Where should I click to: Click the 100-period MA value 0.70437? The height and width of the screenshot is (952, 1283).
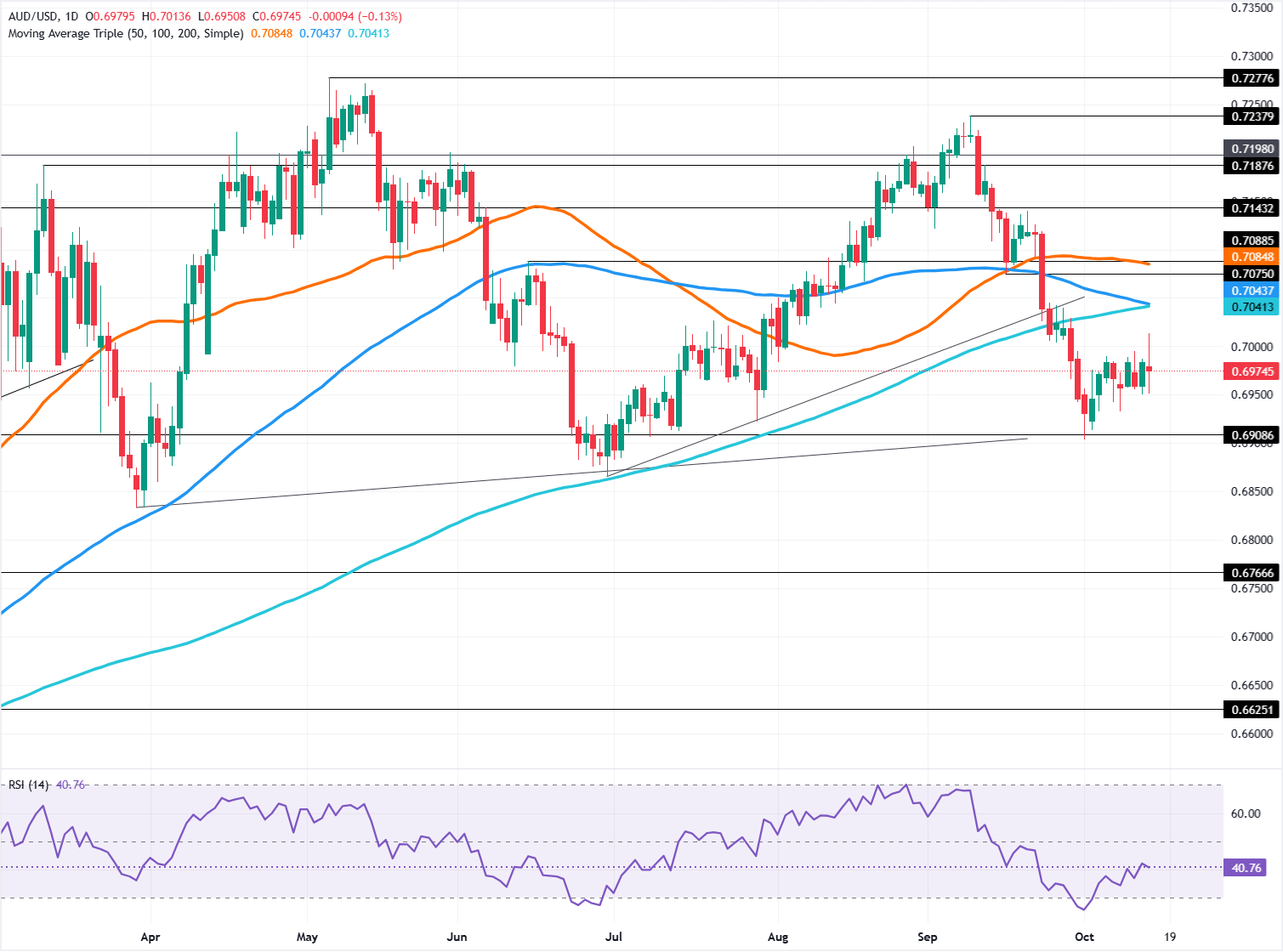click(321, 34)
